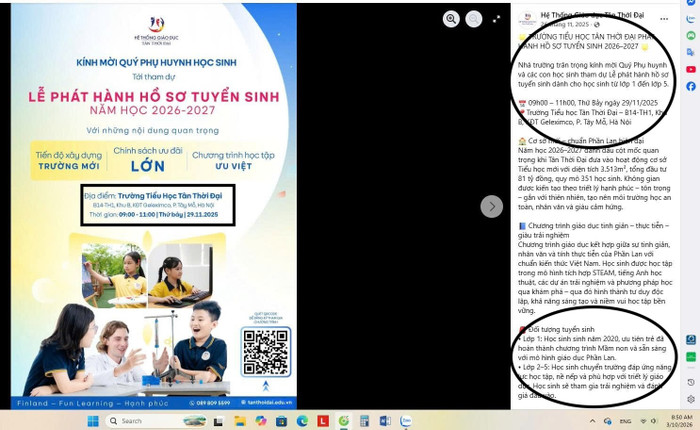Enter fullscreen photo view
Screen dimensions: 700x430
click(x=496, y=19)
